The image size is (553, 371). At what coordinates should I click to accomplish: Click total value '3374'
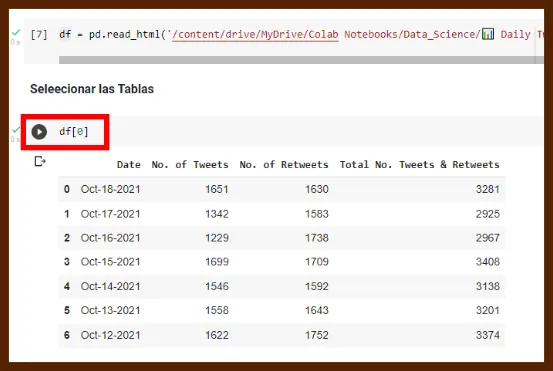(488, 335)
